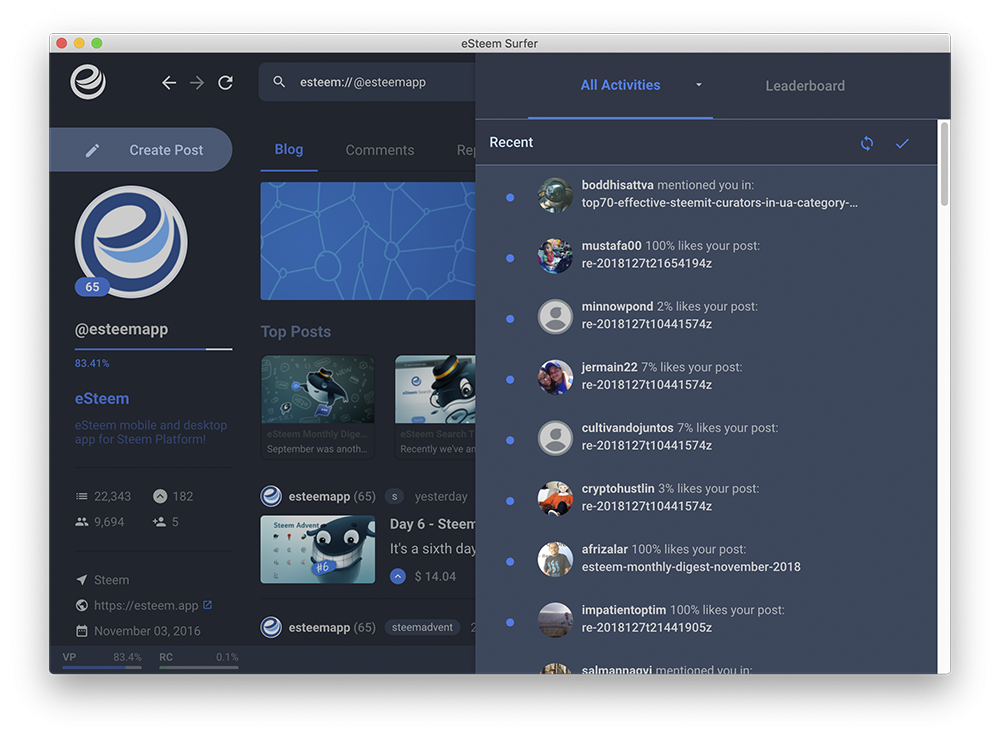The width and height of the screenshot is (1000, 739).
Task: Click the search magnifier icon
Action: [x=279, y=82]
